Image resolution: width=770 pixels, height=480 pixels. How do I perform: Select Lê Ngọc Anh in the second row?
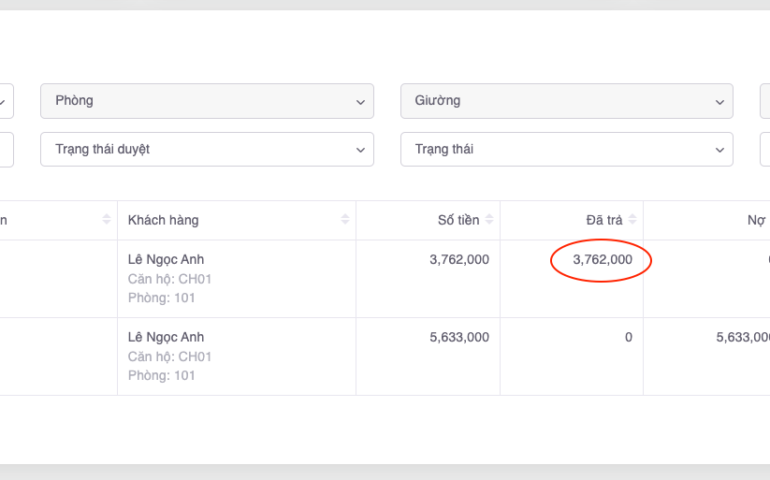point(166,337)
